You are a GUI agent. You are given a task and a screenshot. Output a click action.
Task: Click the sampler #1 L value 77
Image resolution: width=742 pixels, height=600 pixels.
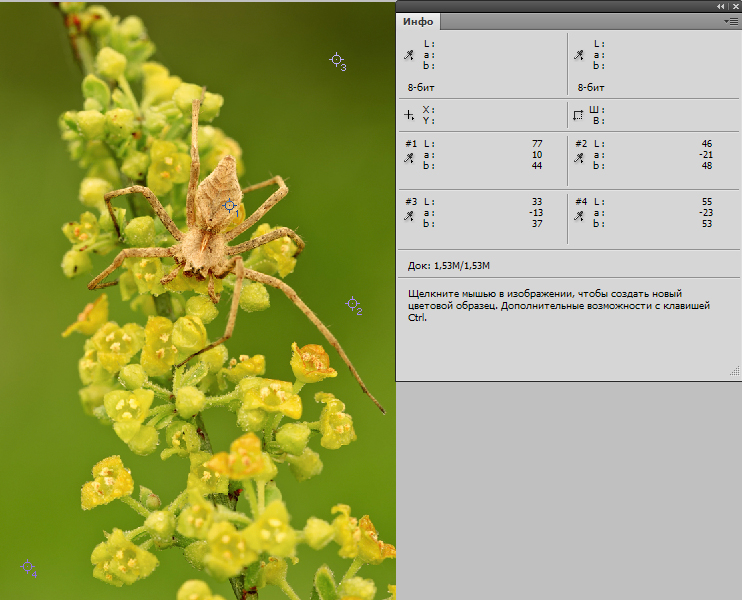536,144
